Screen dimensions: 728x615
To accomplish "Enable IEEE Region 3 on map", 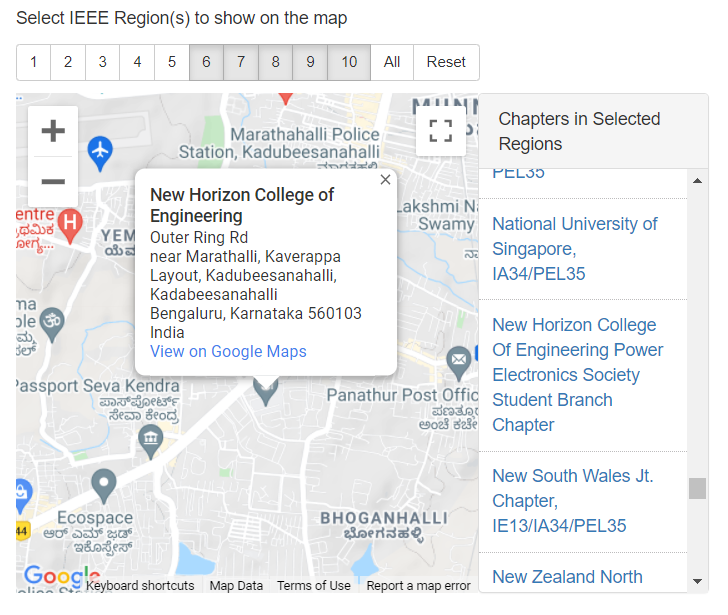I will point(103,62).
